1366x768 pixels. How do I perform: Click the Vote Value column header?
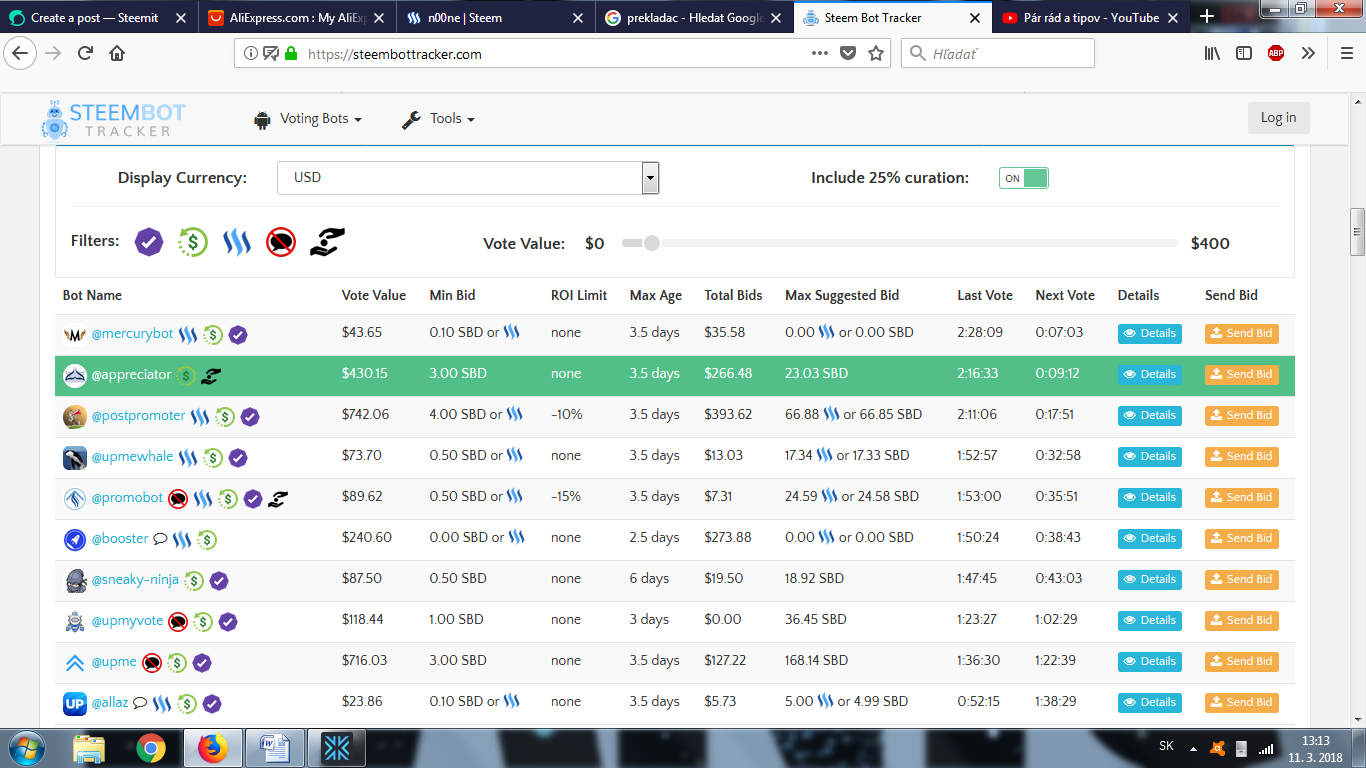tap(374, 295)
